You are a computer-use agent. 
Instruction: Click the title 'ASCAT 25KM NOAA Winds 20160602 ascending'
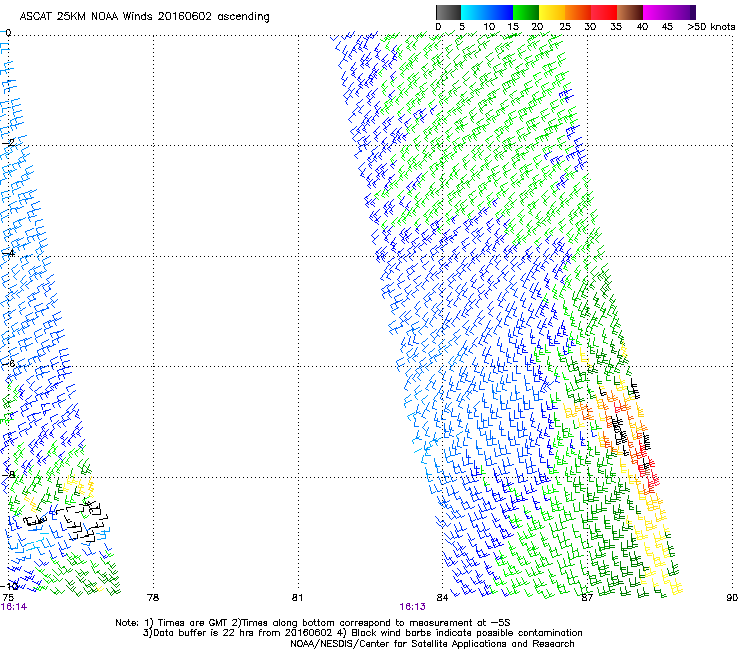[x=144, y=17]
